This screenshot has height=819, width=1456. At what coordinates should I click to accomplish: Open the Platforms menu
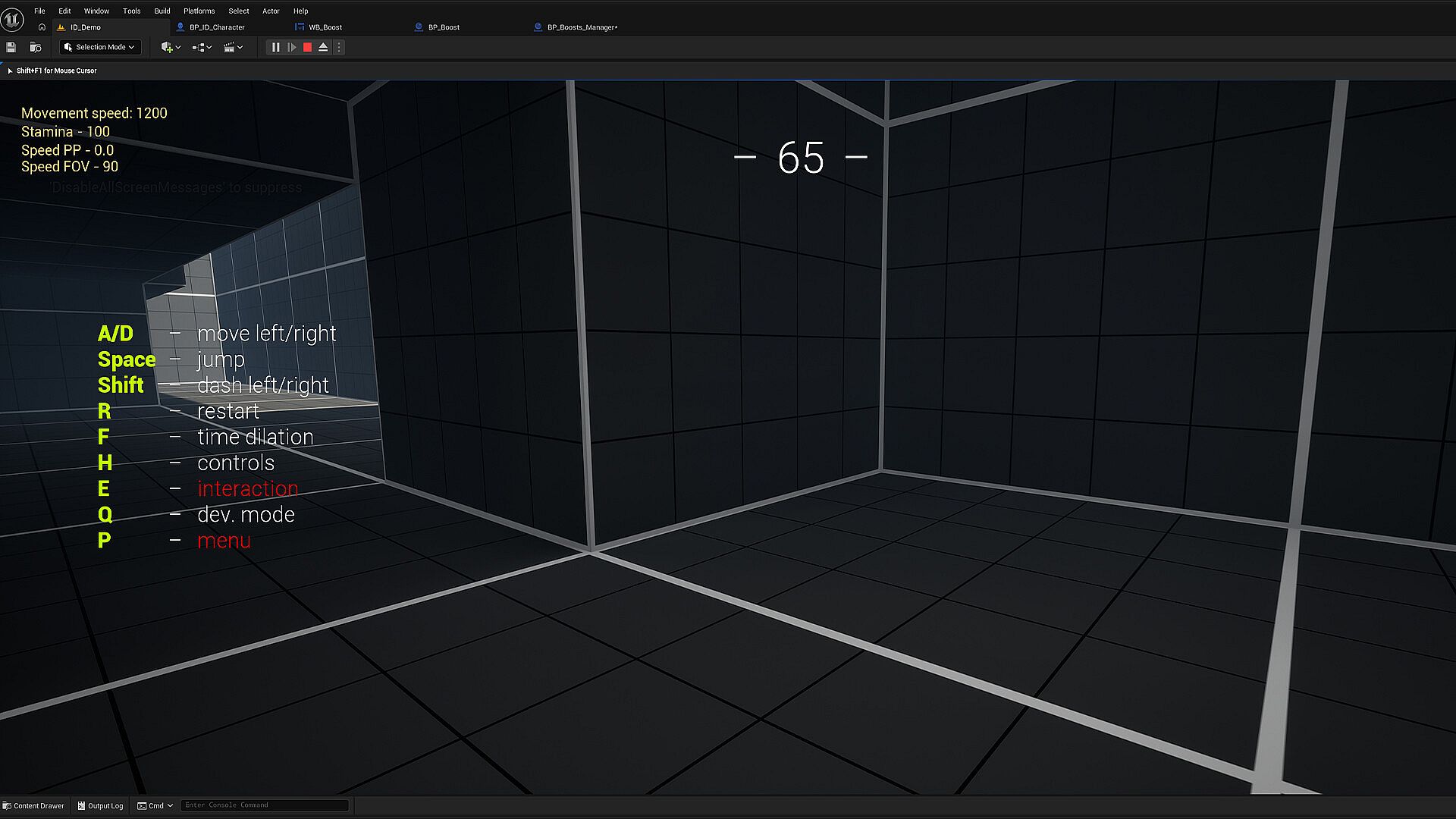pos(199,11)
